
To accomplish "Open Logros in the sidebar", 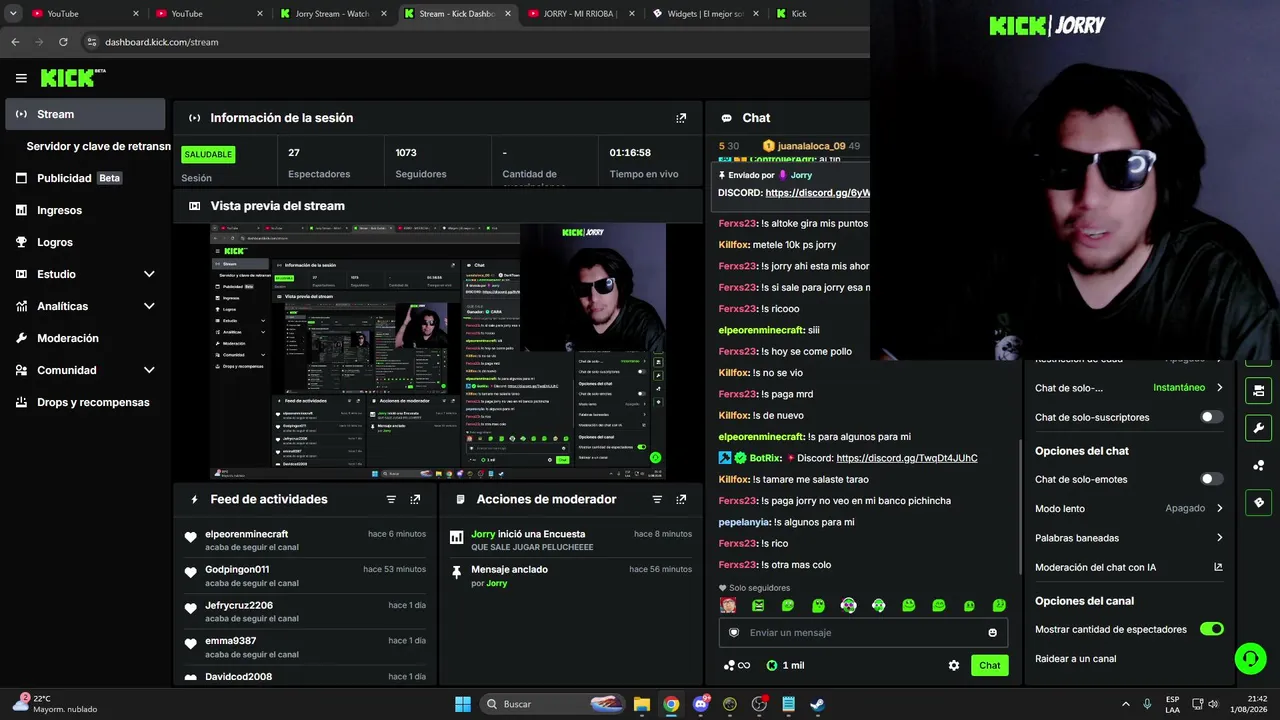I will tap(85, 242).
